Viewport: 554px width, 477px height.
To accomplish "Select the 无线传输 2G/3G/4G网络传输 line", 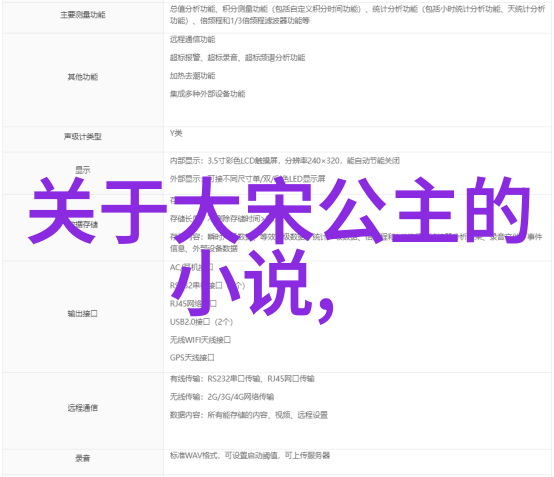I will tap(222, 397).
